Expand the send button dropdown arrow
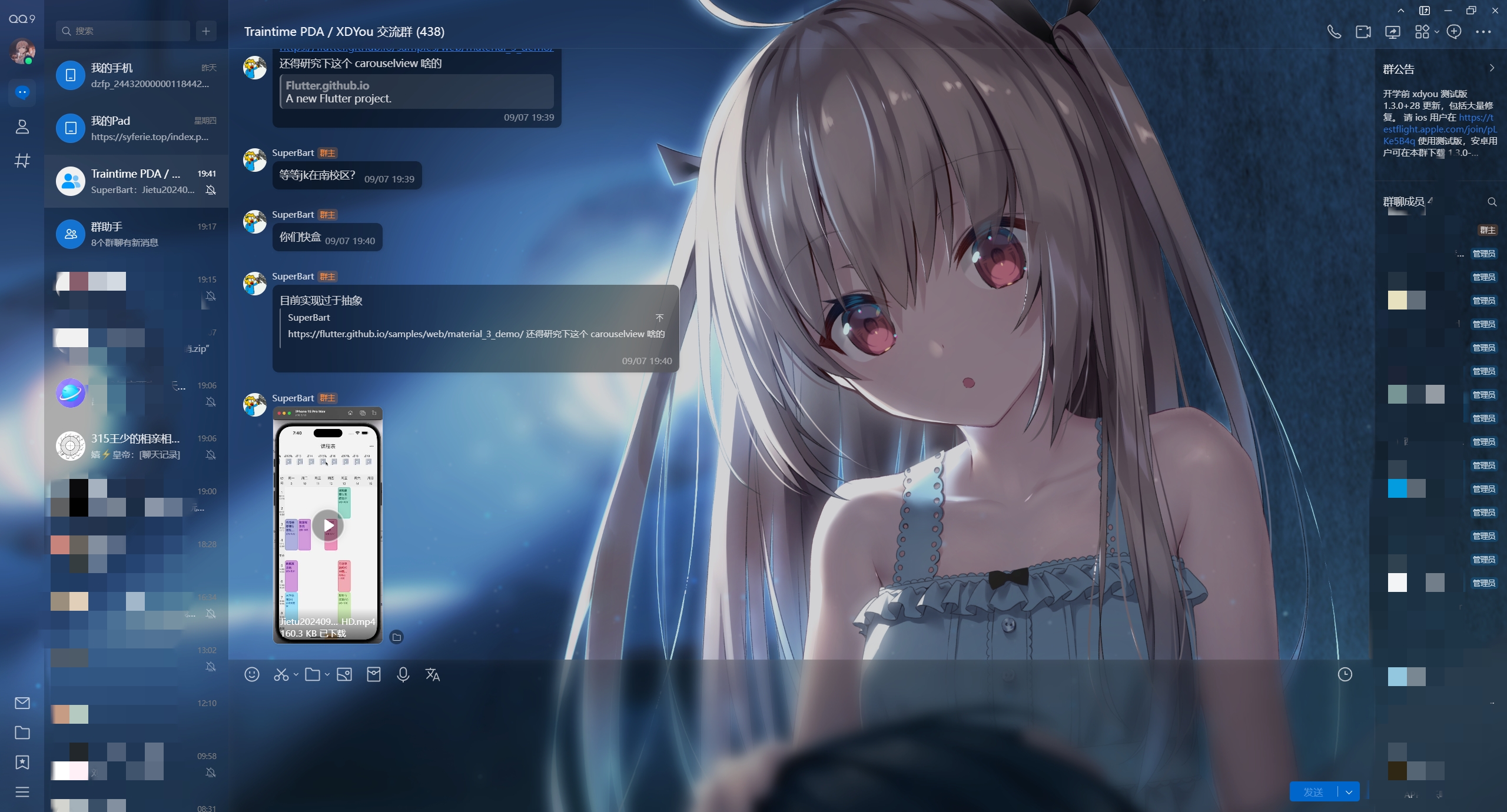 [1349, 792]
